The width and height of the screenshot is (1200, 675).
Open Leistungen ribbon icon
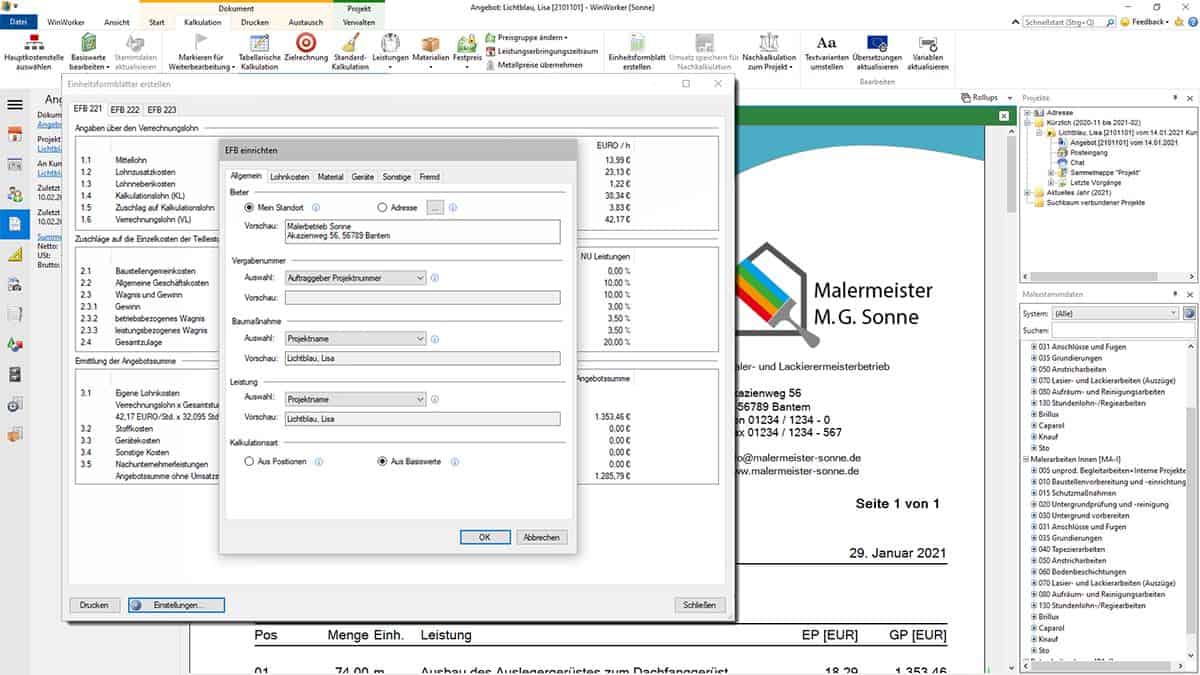391,52
